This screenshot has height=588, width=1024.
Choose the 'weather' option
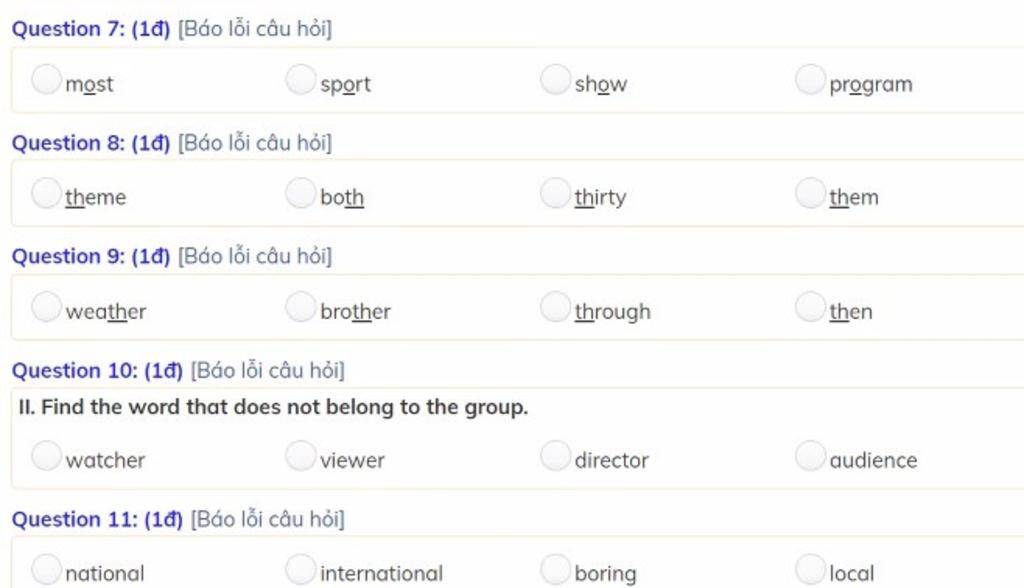(46, 307)
